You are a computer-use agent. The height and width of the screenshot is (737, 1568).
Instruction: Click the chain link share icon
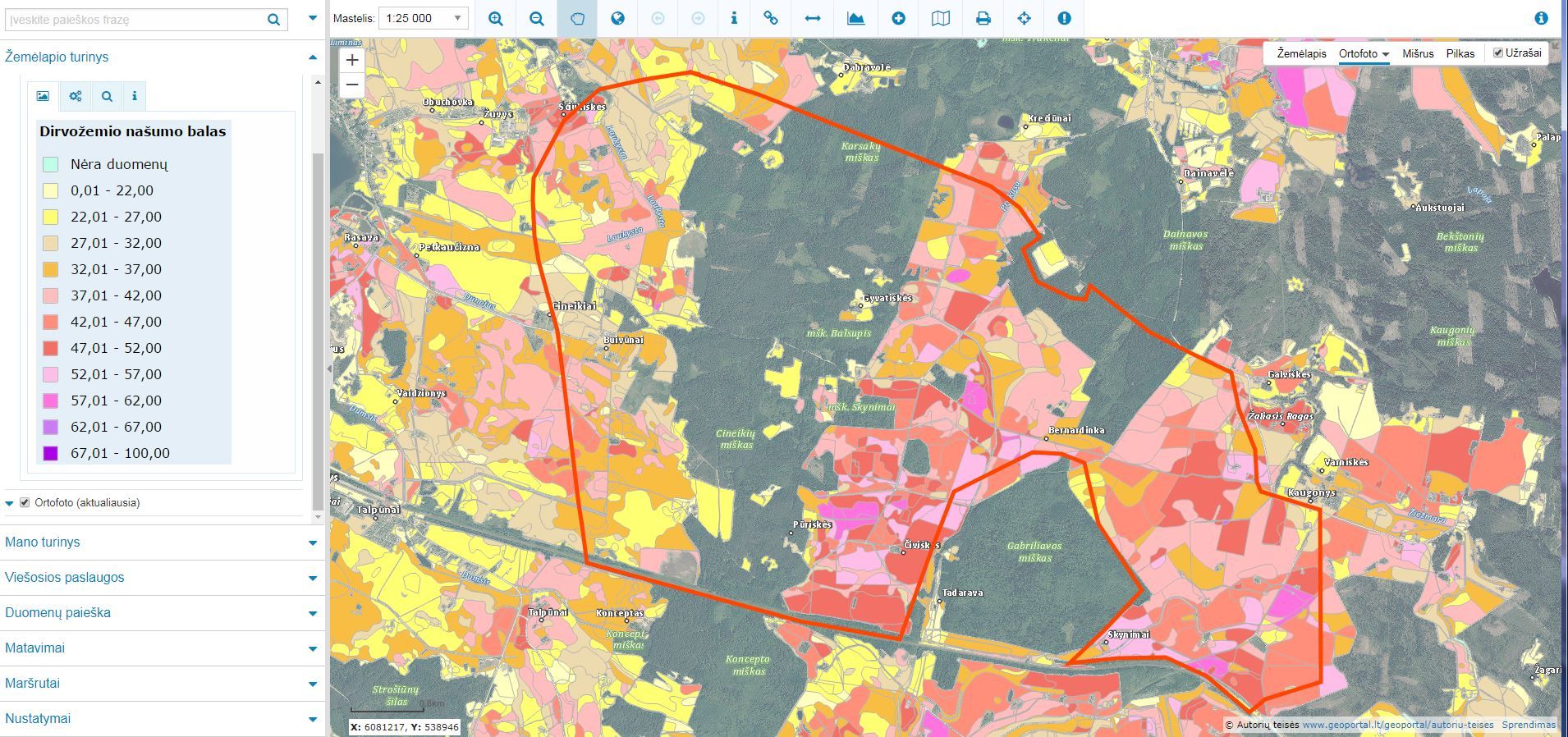click(770, 18)
